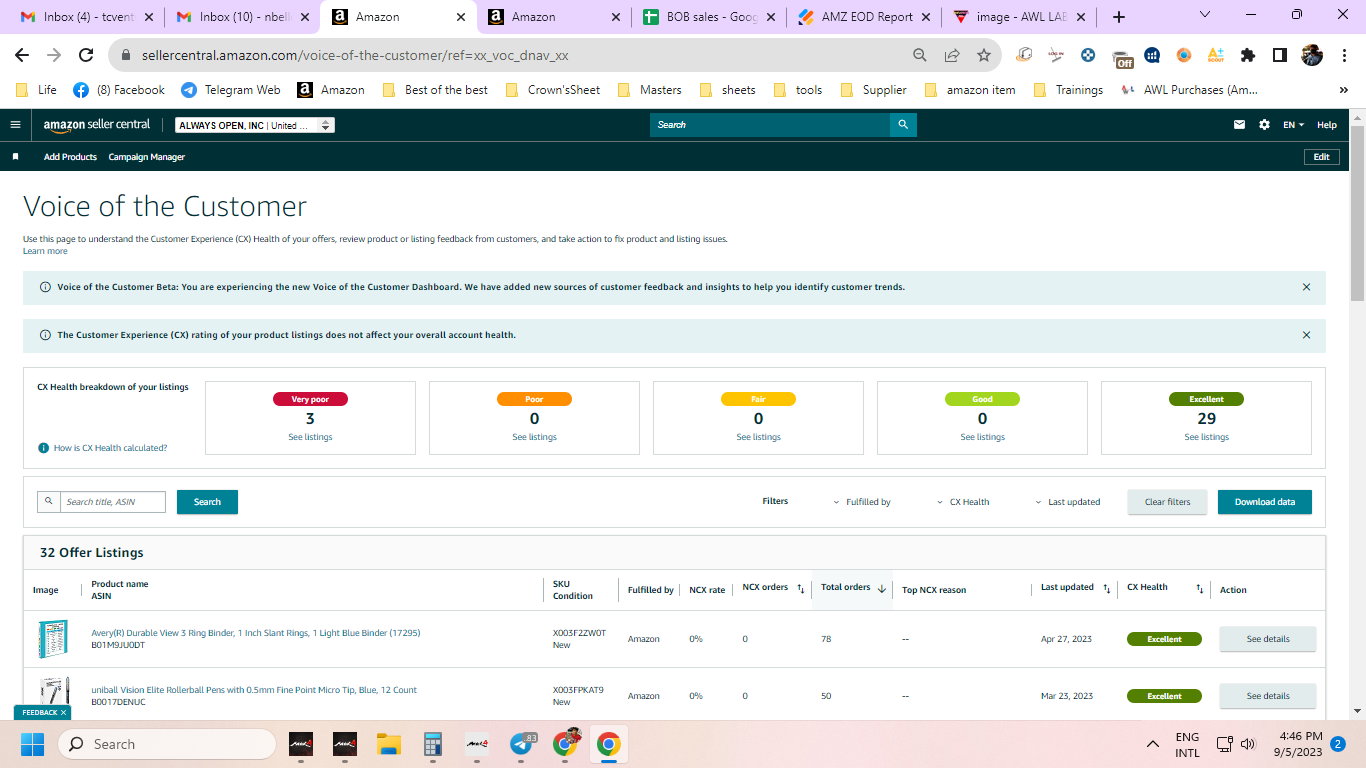Open a new browser tab
Image resolution: width=1366 pixels, height=768 pixels.
(1119, 17)
